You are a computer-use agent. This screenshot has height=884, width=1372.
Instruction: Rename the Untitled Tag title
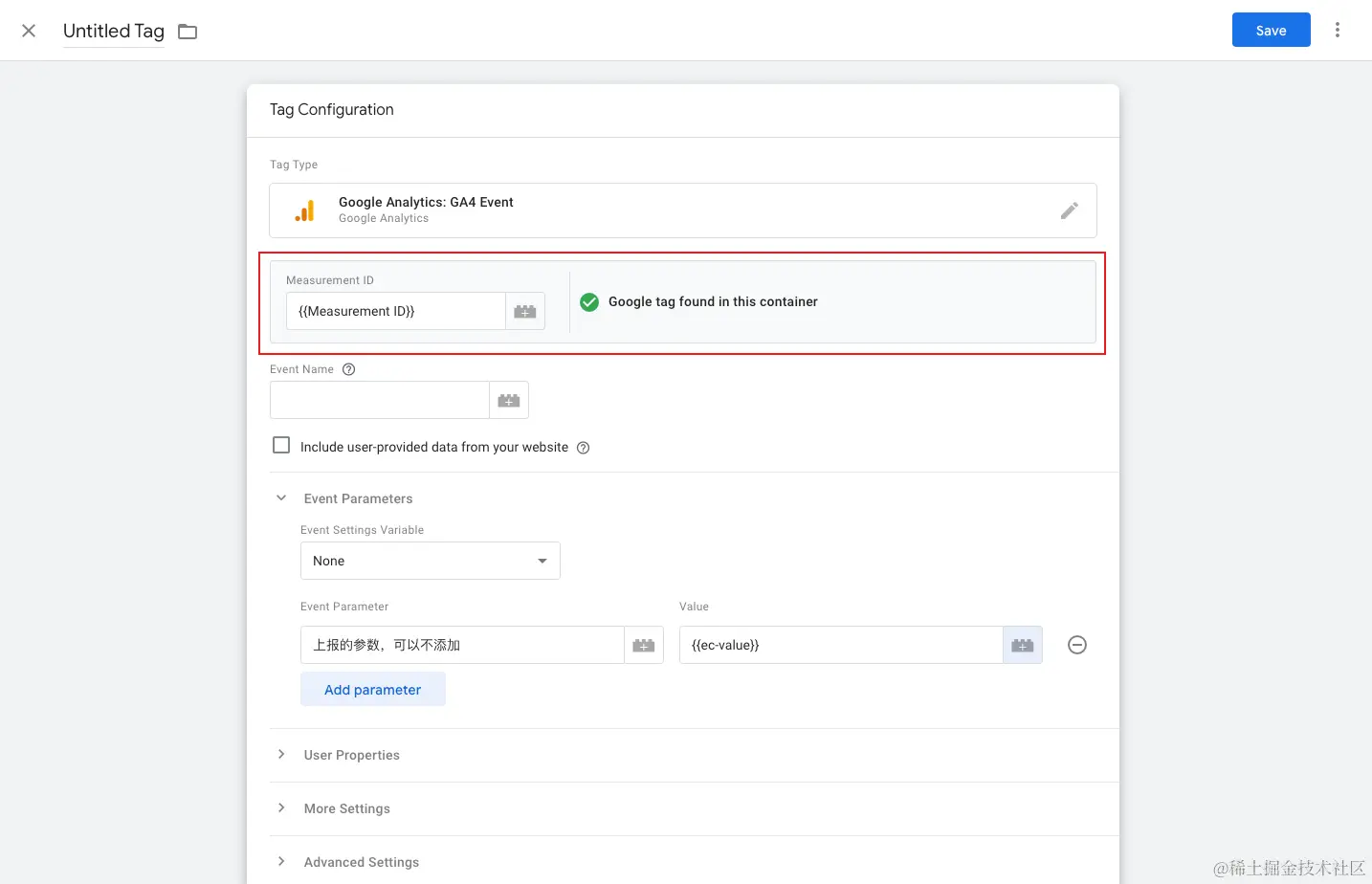(114, 32)
